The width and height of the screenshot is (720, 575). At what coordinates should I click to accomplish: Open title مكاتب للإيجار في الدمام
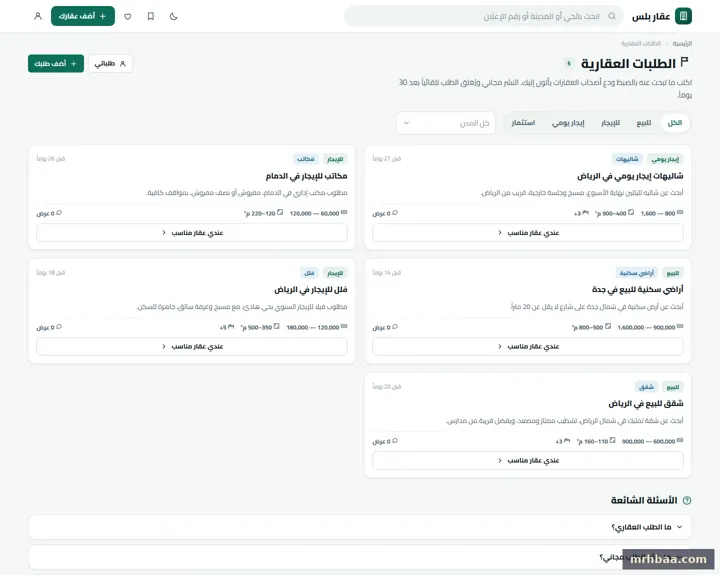(306, 176)
